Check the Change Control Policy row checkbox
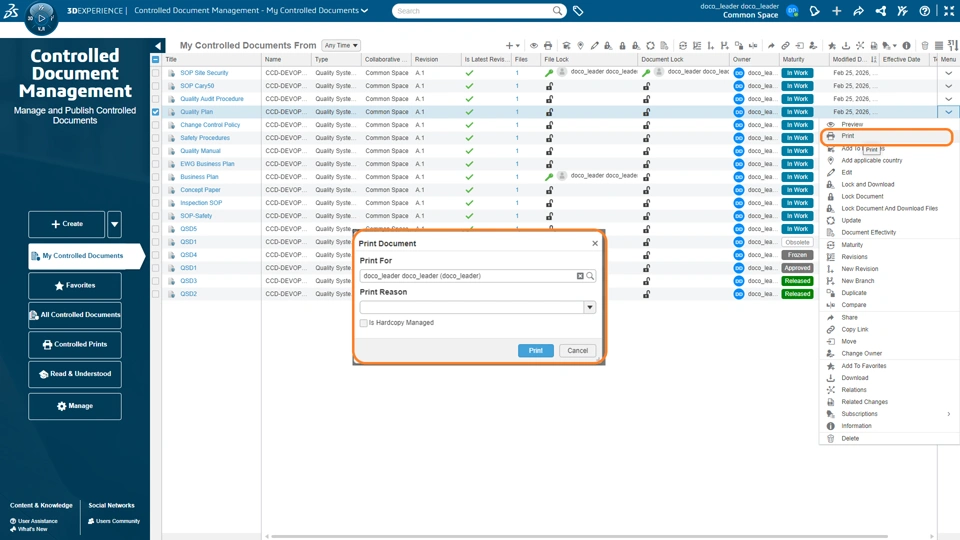The height and width of the screenshot is (540, 960). coord(156,125)
